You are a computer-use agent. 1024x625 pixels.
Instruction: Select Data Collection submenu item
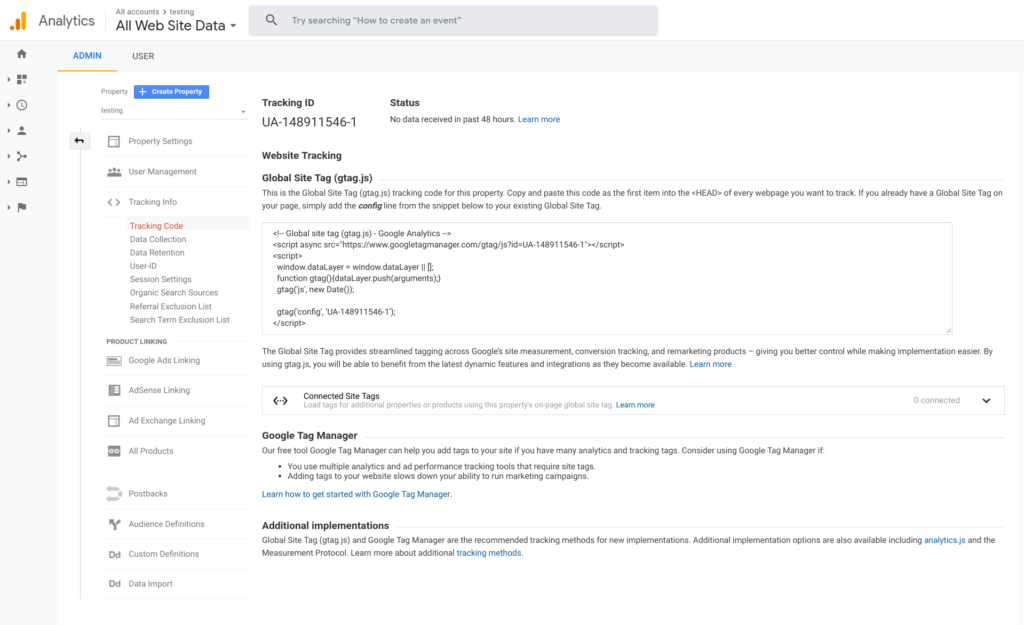[x=157, y=239]
